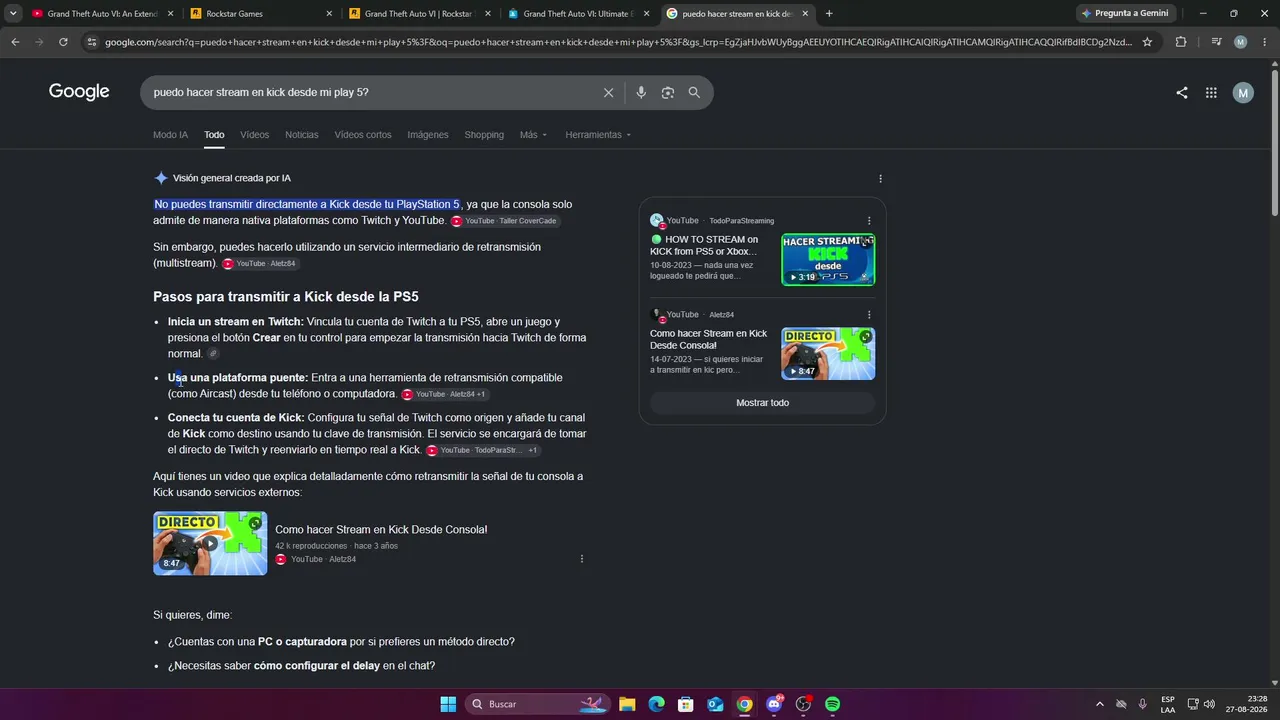Select the Videos cortos tab
This screenshot has width=1280, height=720.
363,135
